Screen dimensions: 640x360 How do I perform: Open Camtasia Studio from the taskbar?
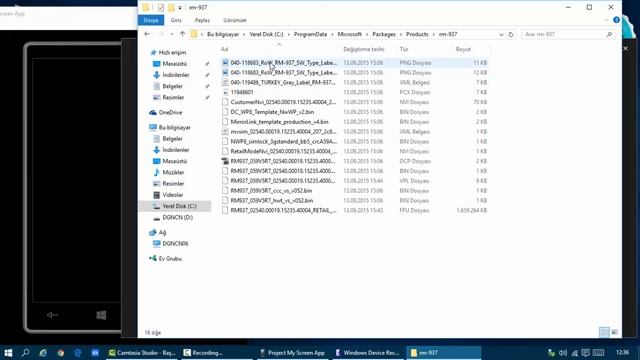pyautogui.click(x=142, y=353)
